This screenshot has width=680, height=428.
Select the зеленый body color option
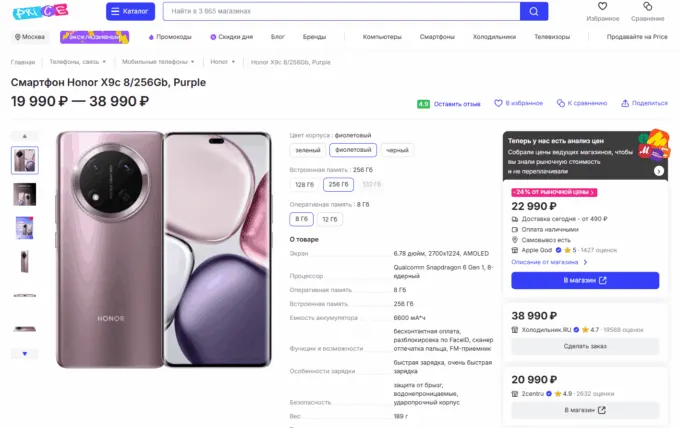(307, 150)
